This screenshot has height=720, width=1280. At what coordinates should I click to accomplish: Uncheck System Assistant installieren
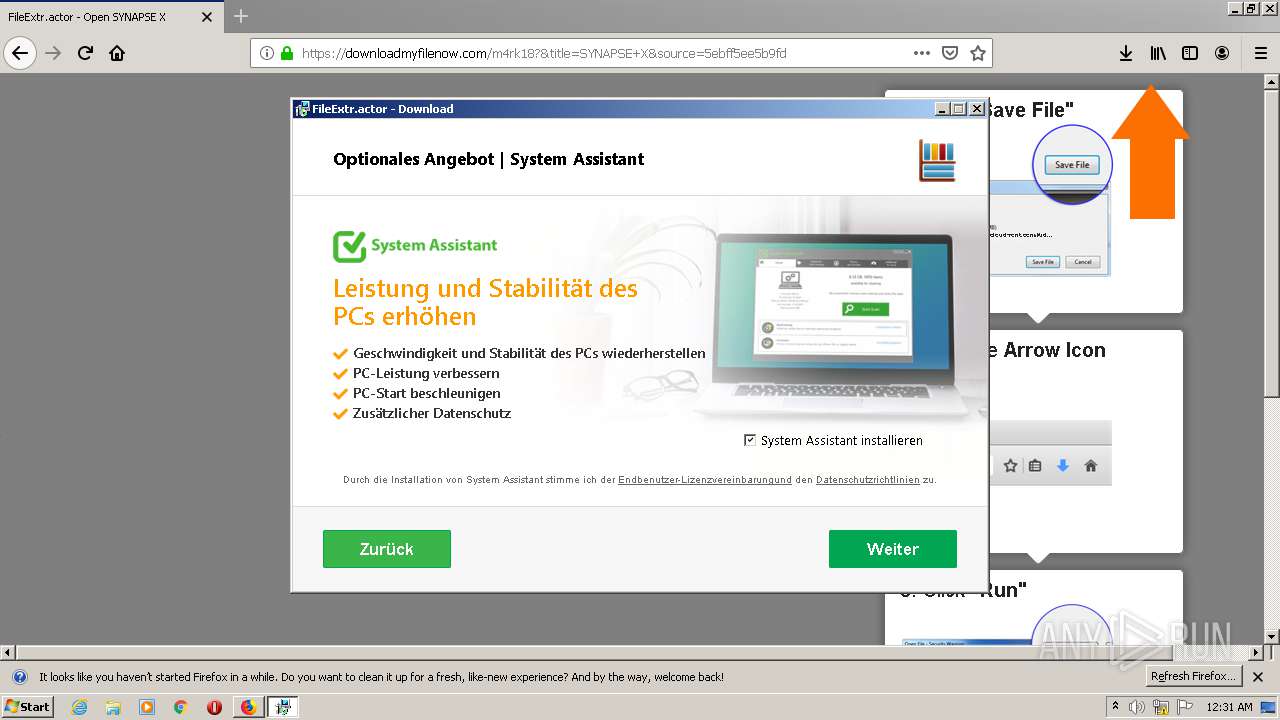(750, 440)
